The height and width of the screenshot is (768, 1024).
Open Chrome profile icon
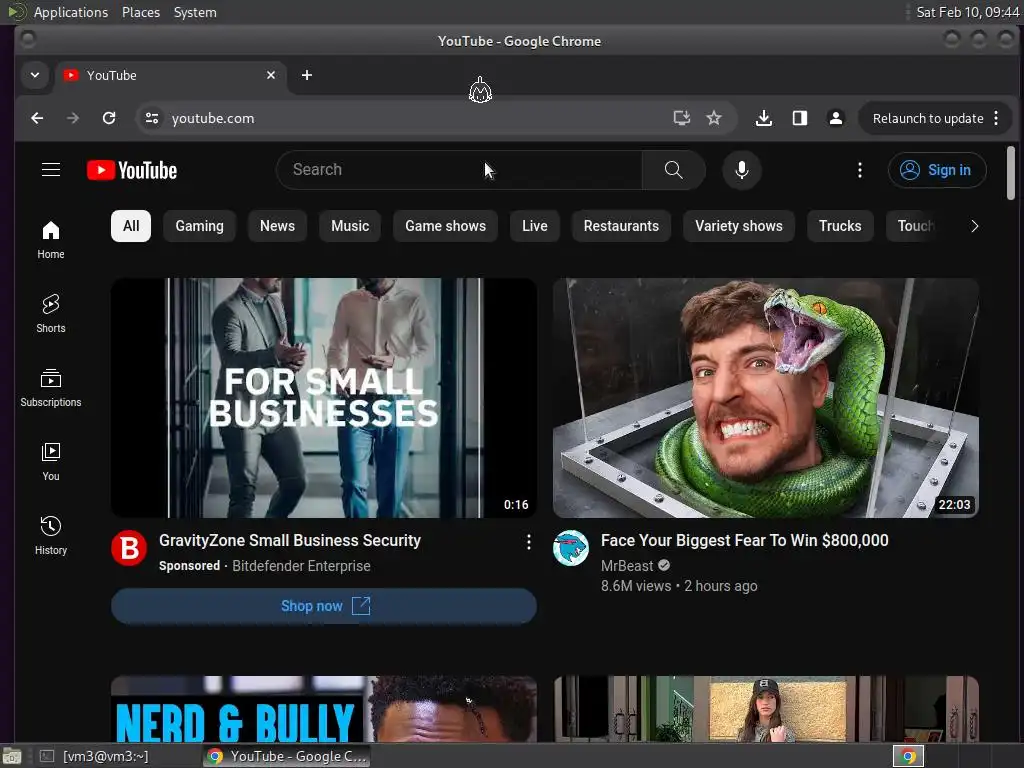(835, 118)
